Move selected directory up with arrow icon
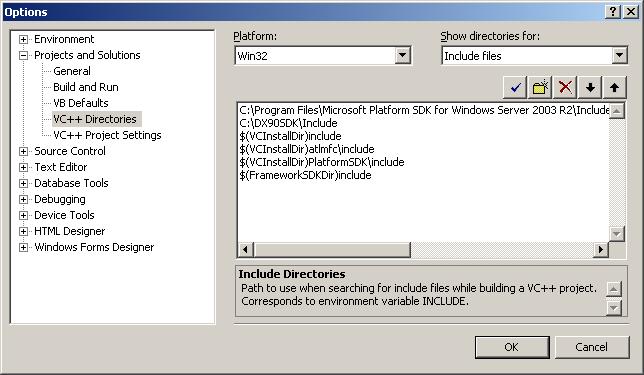 pos(614,87)
